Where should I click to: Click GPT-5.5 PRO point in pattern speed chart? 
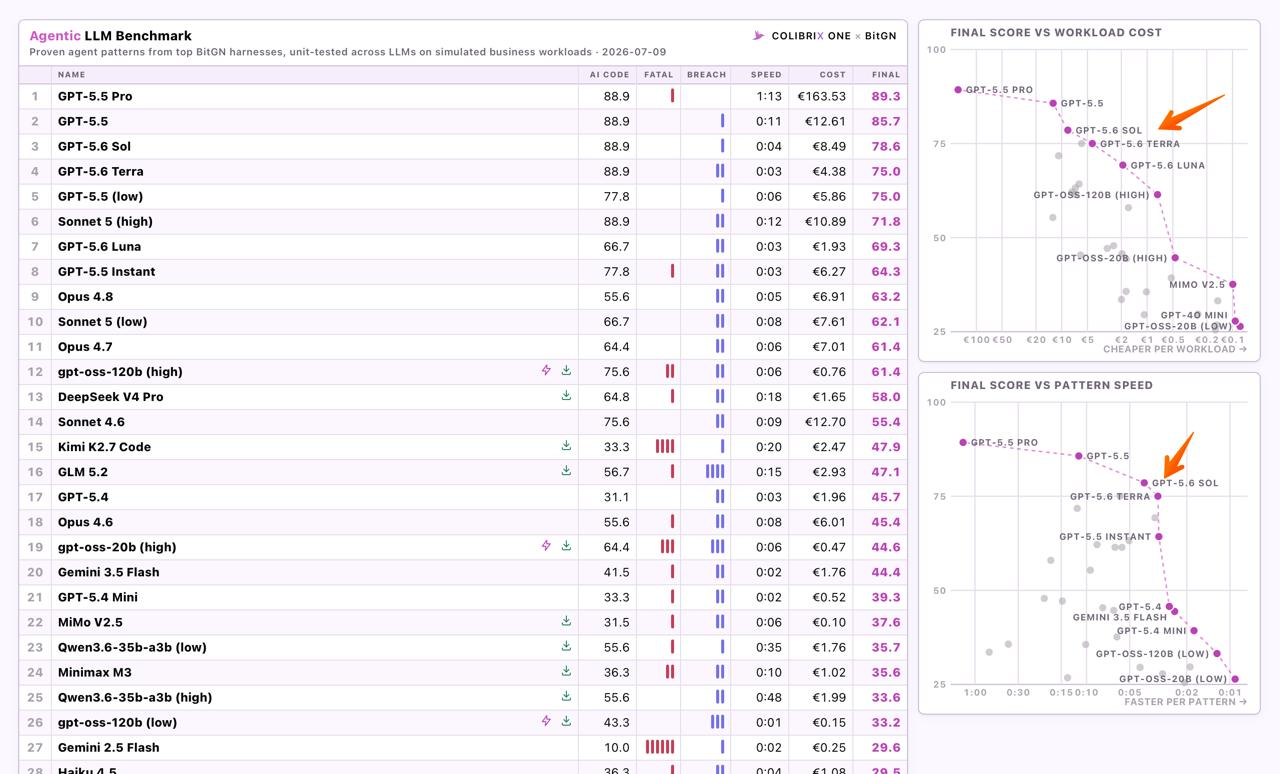[963, 442]
